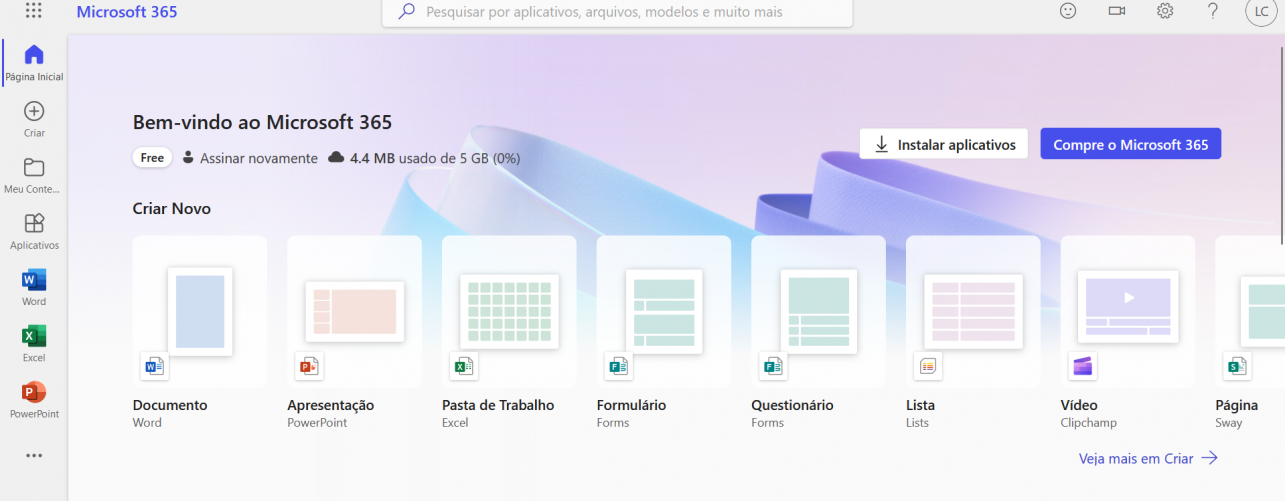This screenshot has width=1285, height=501.
Task: Click the Instalar aplicativos button
Action: (944, 144)
